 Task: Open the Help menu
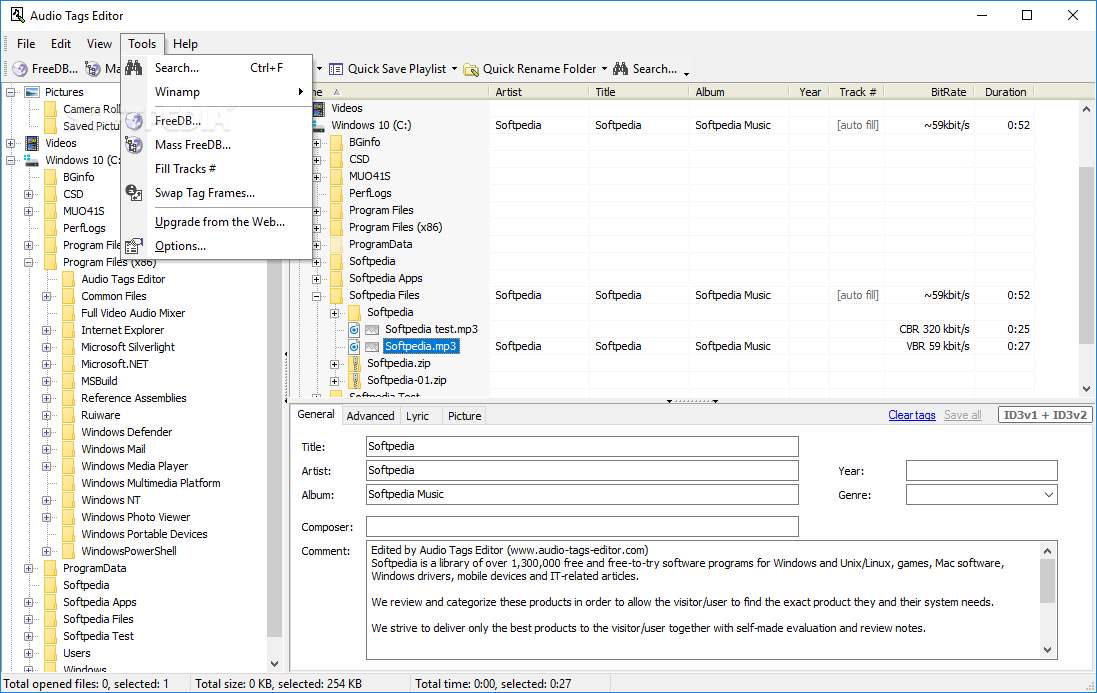point(185,43)
